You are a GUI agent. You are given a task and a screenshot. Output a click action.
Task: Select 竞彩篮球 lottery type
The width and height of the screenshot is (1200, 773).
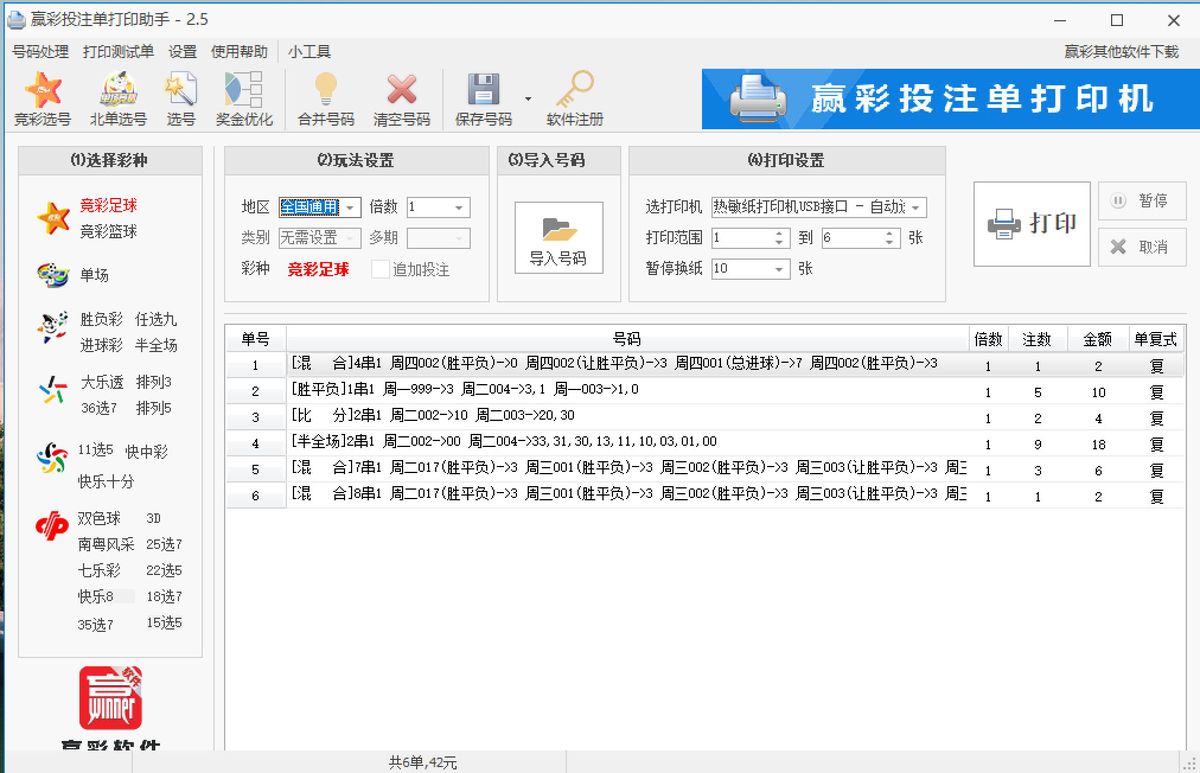[x=109, y=231]
